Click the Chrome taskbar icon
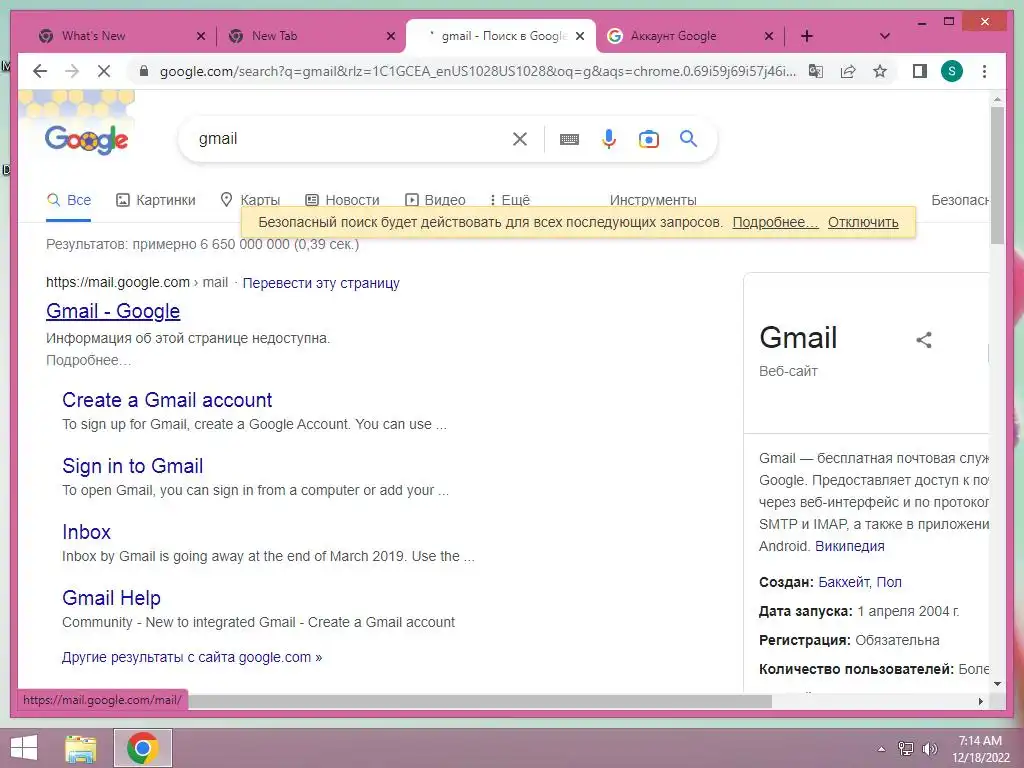 pos(143,748)
